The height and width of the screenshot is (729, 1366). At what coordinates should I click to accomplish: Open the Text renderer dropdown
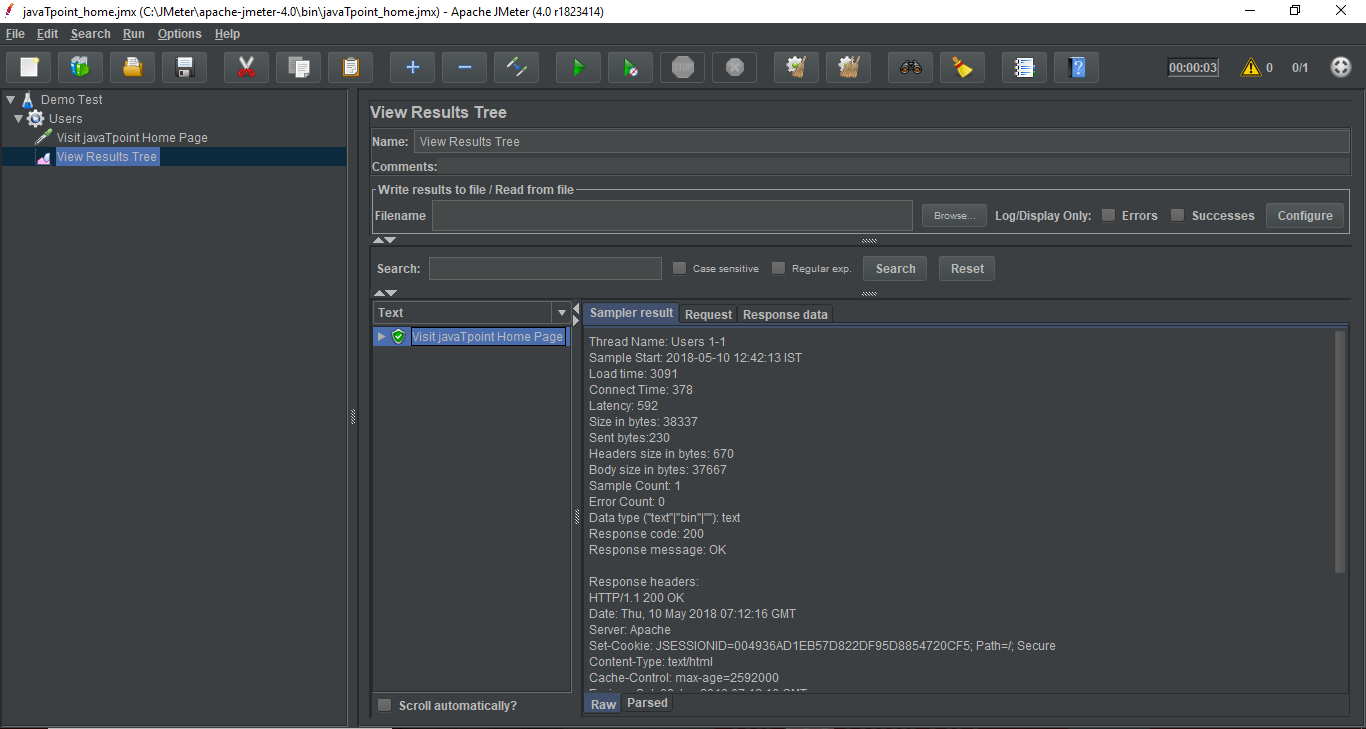(x=472, y=313)
